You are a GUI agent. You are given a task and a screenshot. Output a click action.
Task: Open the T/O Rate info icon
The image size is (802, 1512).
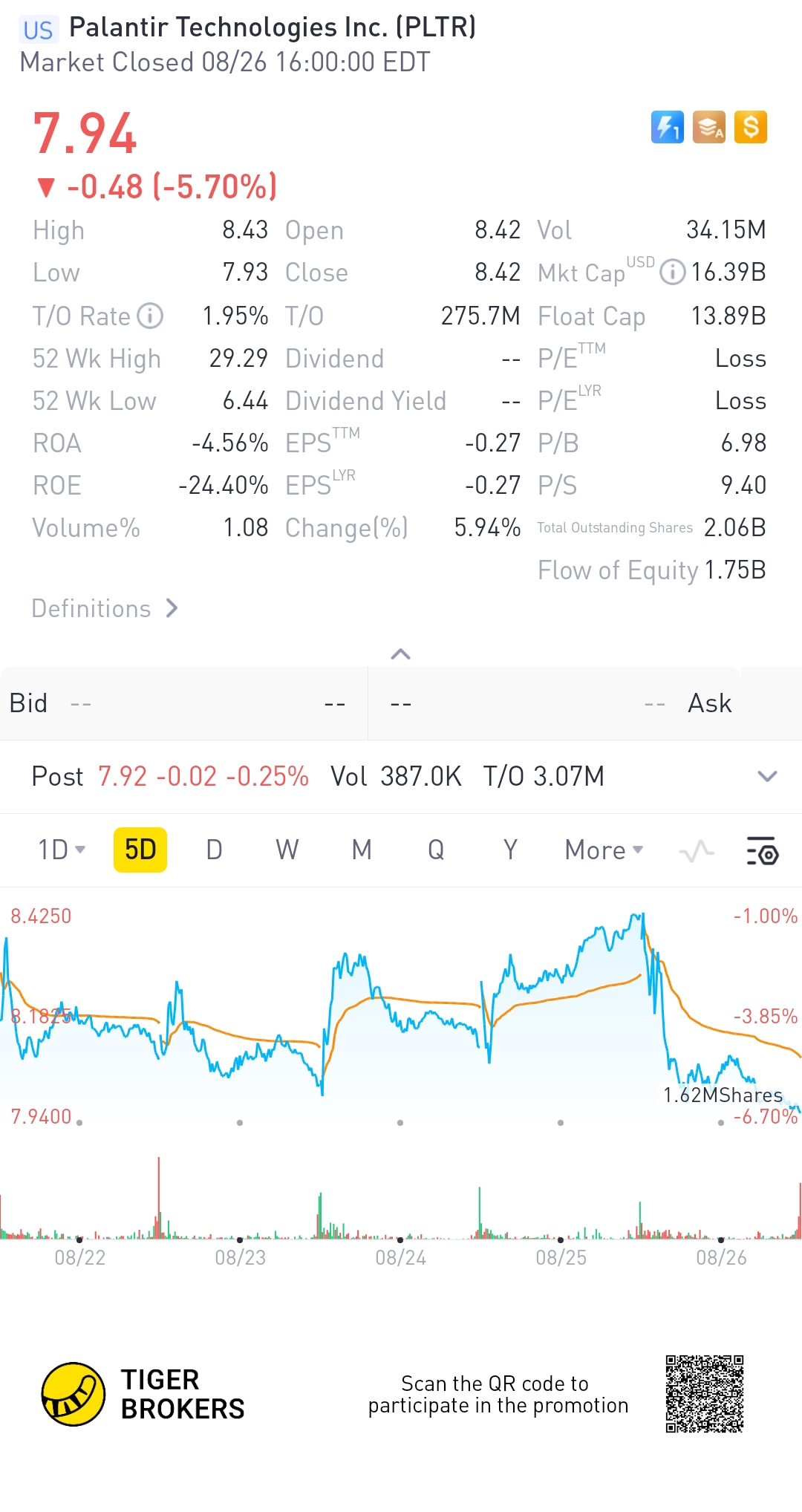(x=151, y=316)
